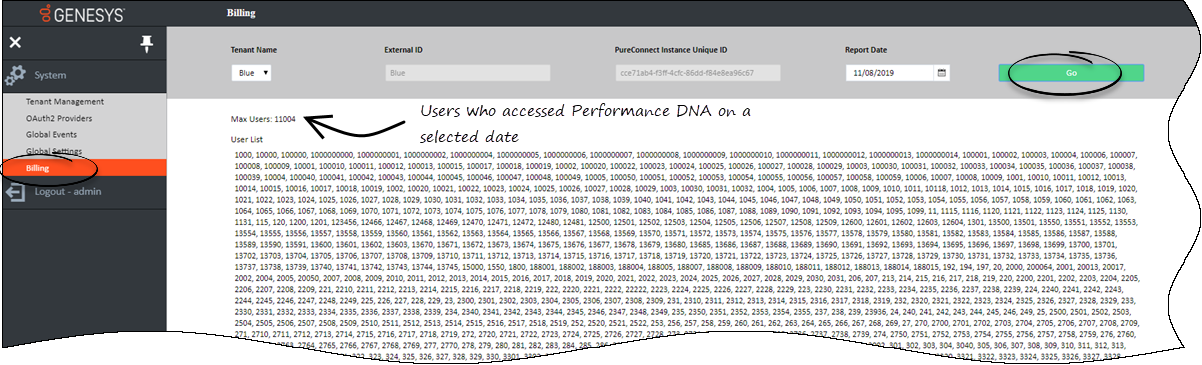1202x365 pixels.
Task: Open Tenant Management page
Action: pos(65,101)
